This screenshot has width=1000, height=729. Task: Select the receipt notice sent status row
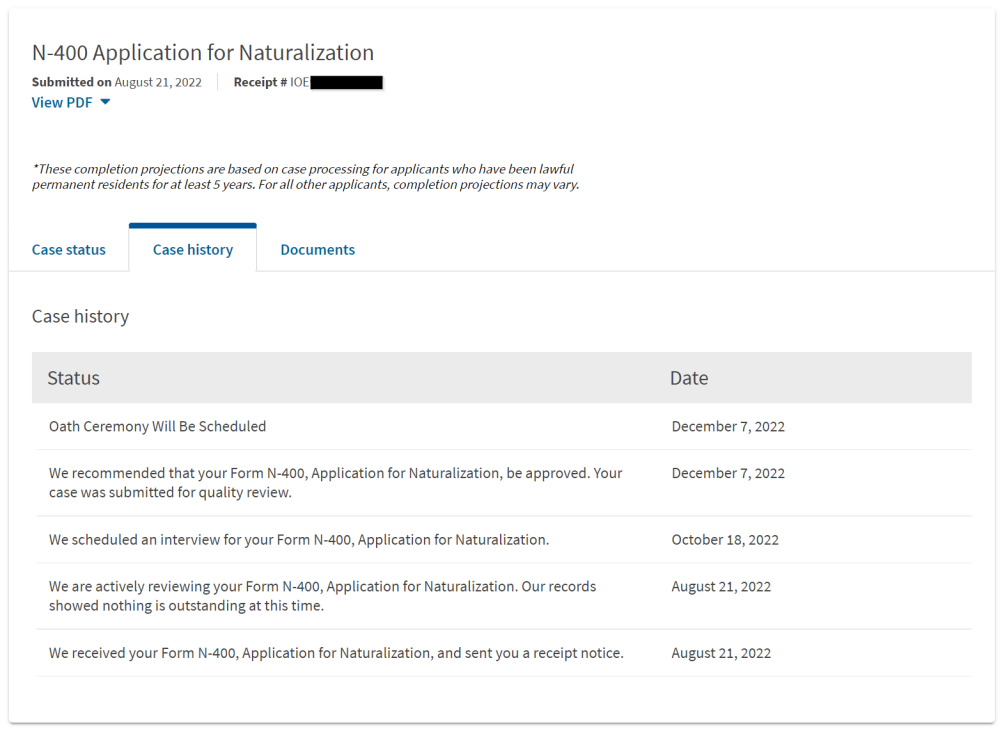[504, 653]
